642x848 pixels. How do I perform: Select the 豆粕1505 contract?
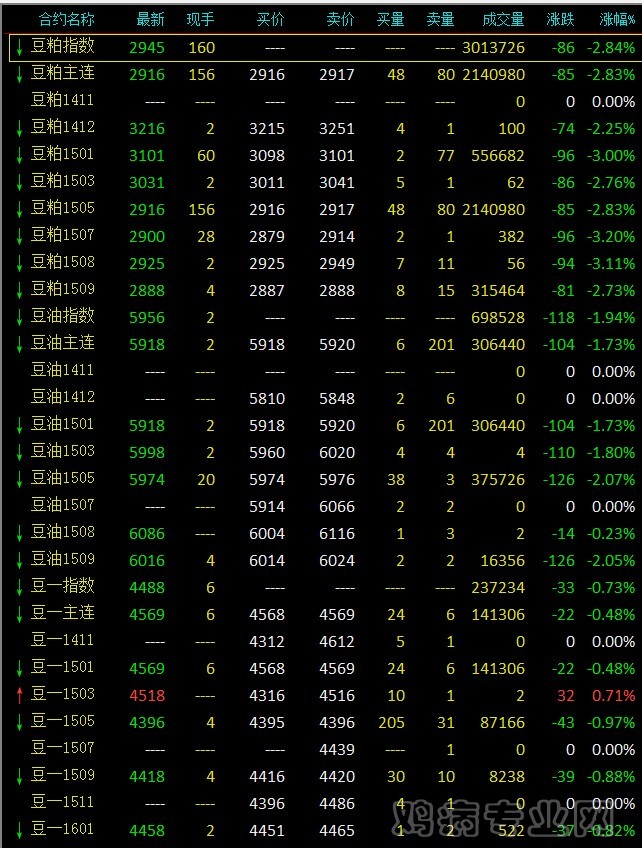tap(62, 209)
